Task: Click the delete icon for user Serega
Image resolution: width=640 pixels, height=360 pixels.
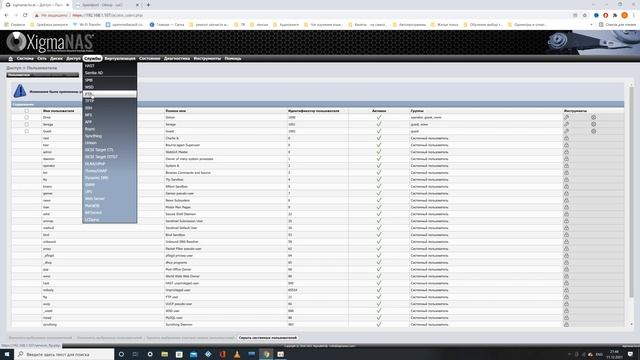Action: click(x=593, y=124)
